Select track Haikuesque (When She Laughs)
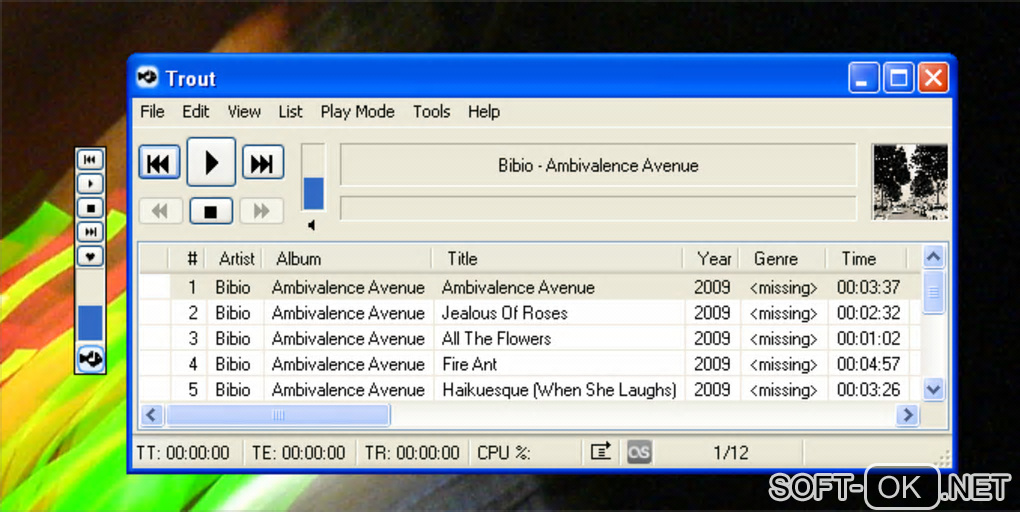1020x512 pixels. point(559,390)
